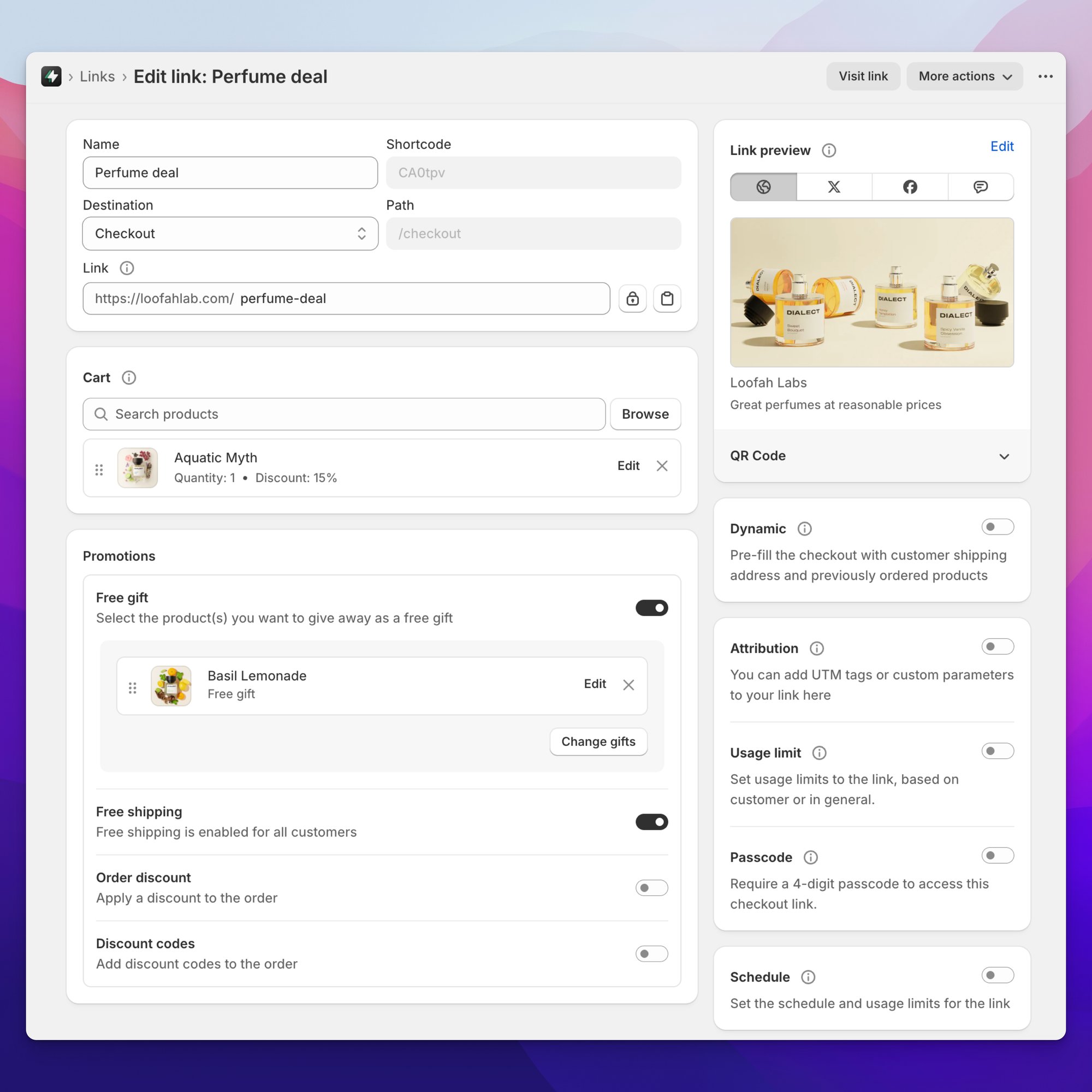Screen dimensions: 1092x1092
Task: Grab the drag handle for Basil Lemonade
Action: coord(132,688)
